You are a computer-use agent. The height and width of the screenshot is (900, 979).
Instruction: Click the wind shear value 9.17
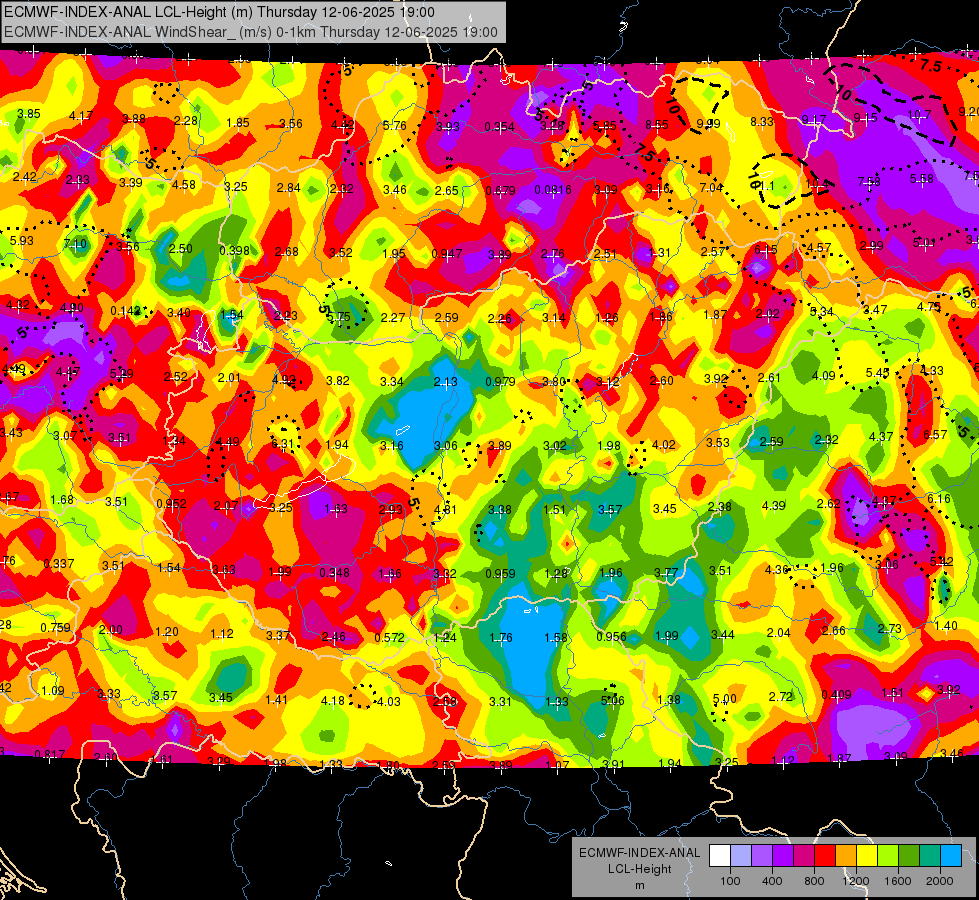814,119
